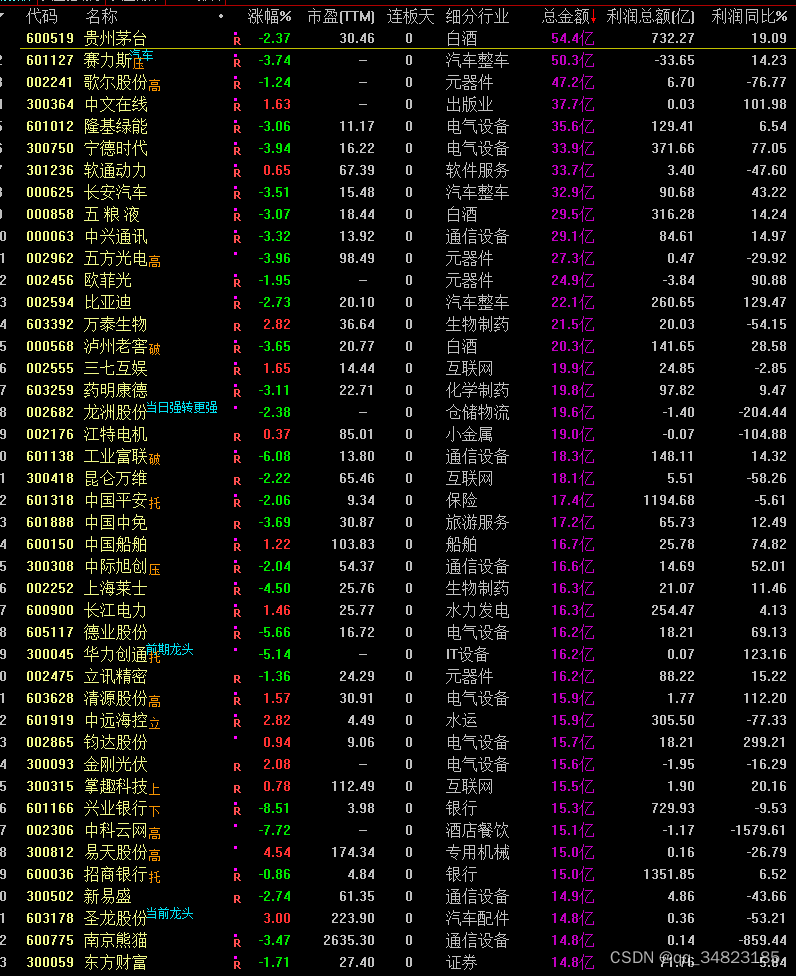Click the 总金额 column header
The height and width of the screenshot is (976, 796).
tap(565, 16)
